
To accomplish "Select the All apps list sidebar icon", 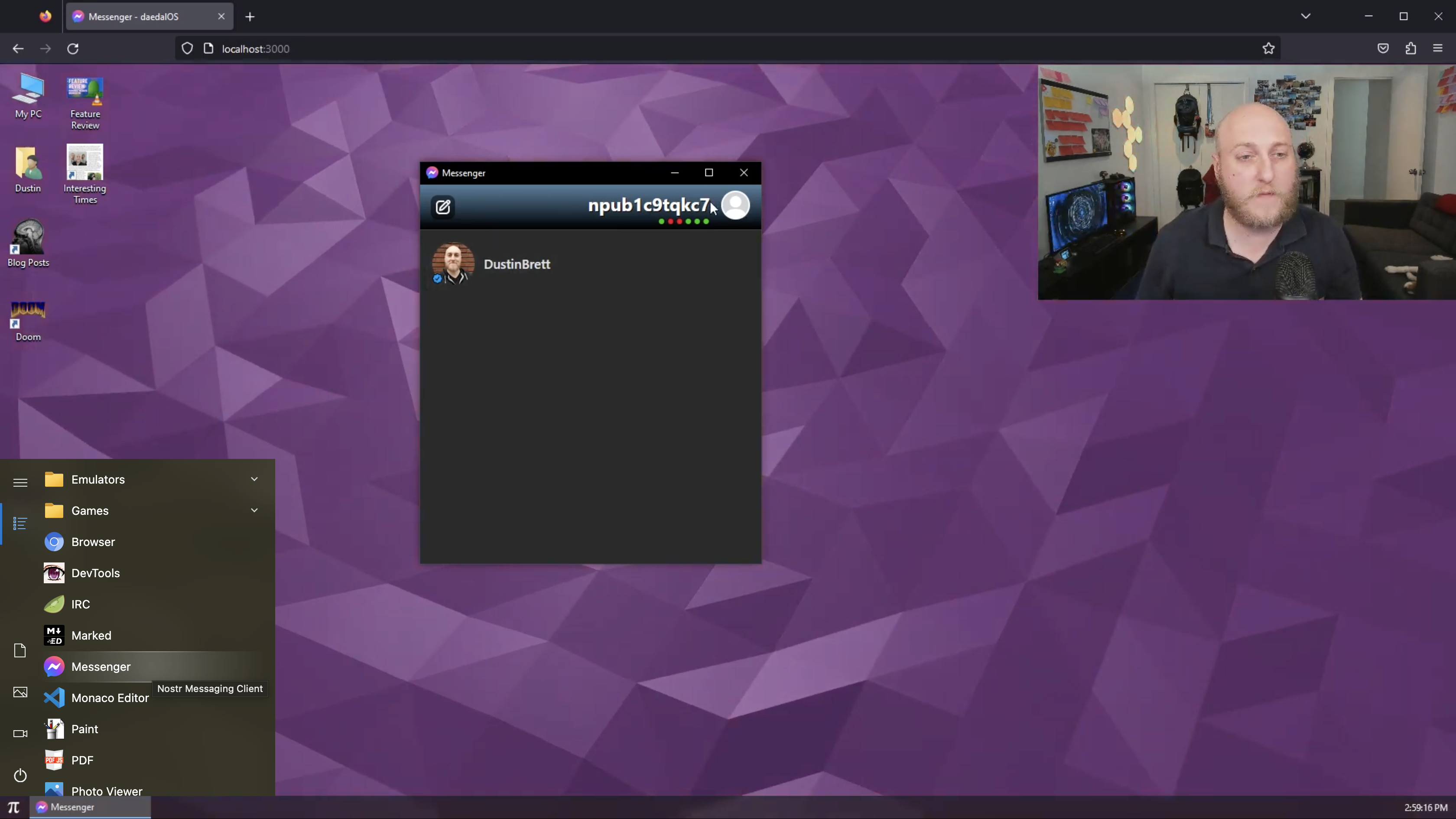I will click(20, 523).
